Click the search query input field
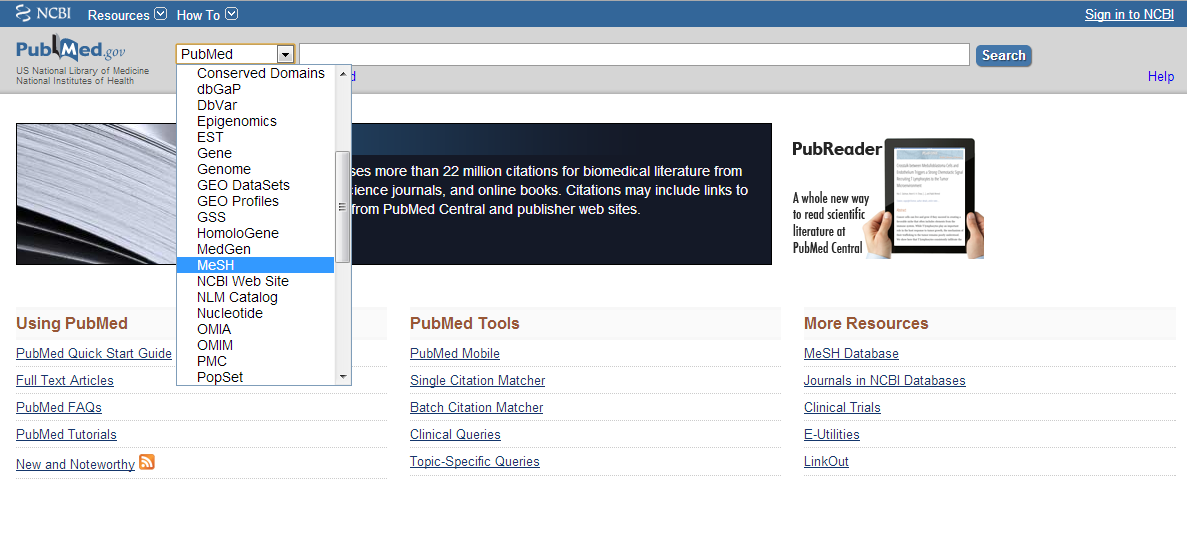This screenshot has height=537, width=1187. (x=634, y=55)
